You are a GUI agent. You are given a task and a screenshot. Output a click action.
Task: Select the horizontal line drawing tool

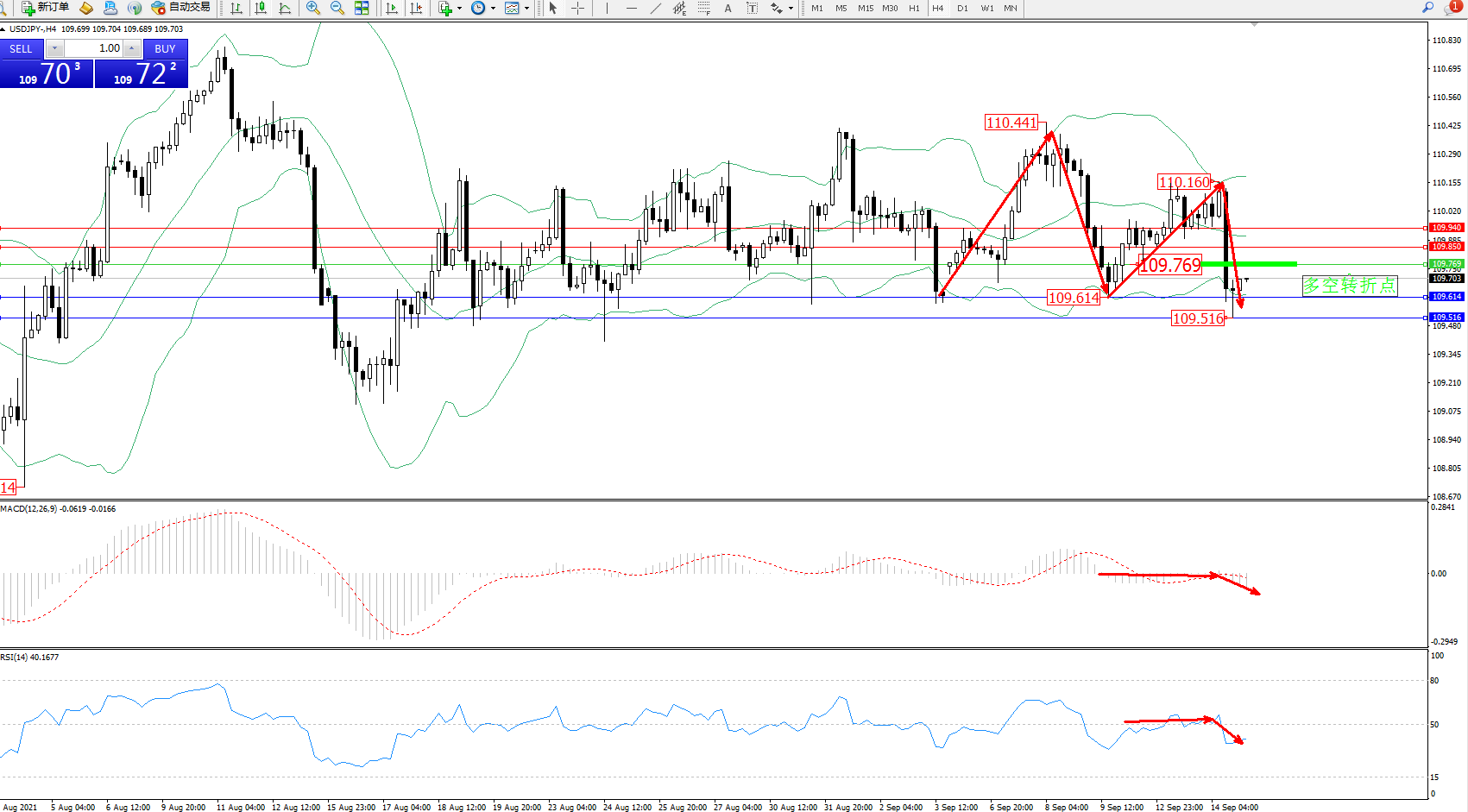click(632, 8)
